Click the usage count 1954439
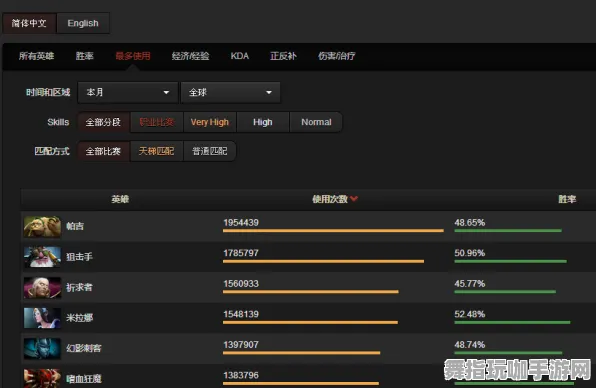Screen dimensions: 596x388 click(x=241, y=223)
